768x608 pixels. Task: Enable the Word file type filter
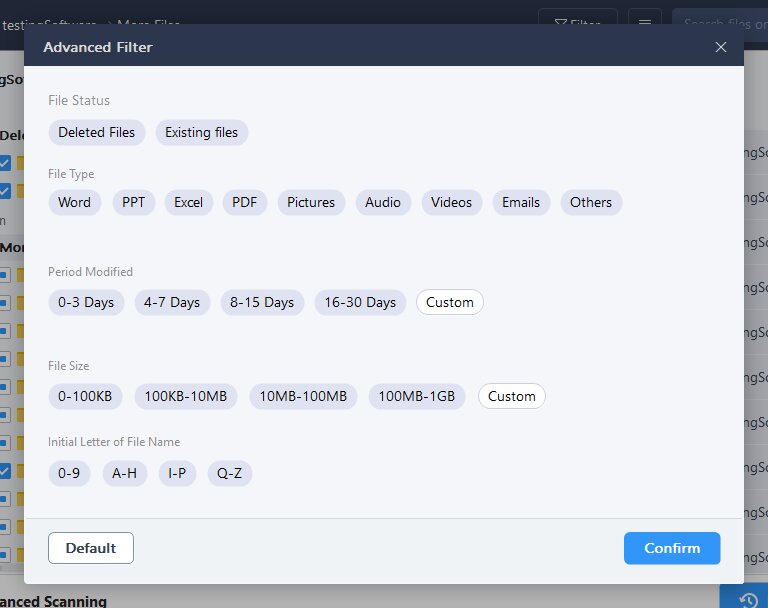click(x=74, y=202)
